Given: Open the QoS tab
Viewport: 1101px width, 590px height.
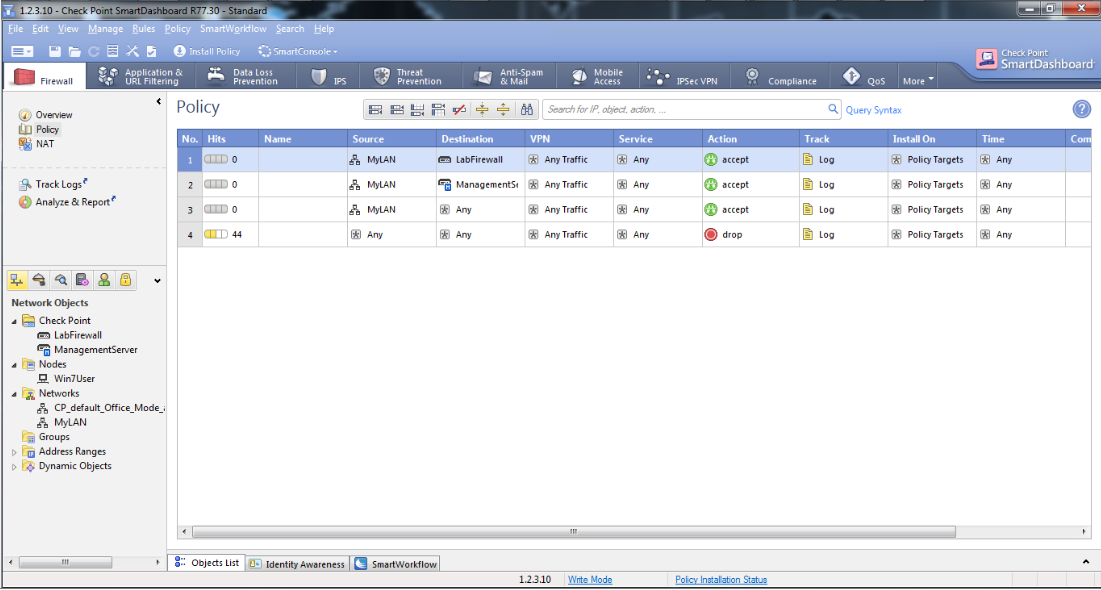Looking at the screenshot, I should pos(864,77).
